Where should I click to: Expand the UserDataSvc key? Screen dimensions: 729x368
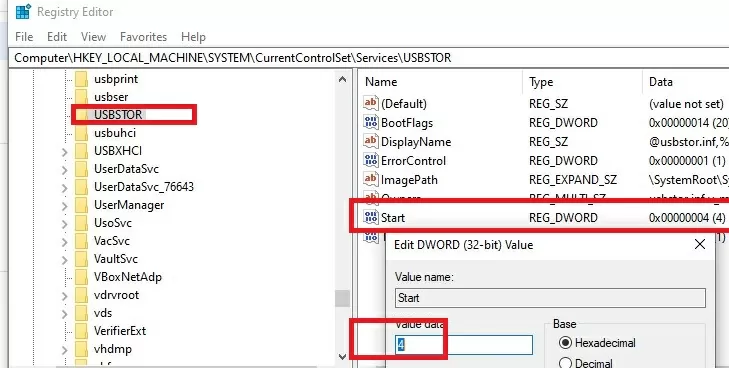click(64, 170)
